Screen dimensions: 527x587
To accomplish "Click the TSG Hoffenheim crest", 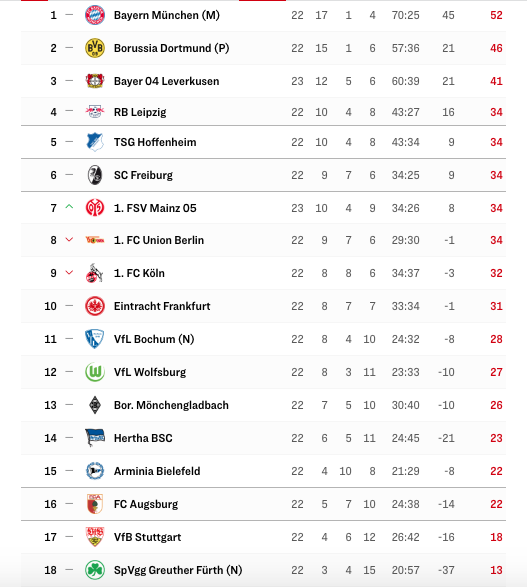I will pos(95,142).
